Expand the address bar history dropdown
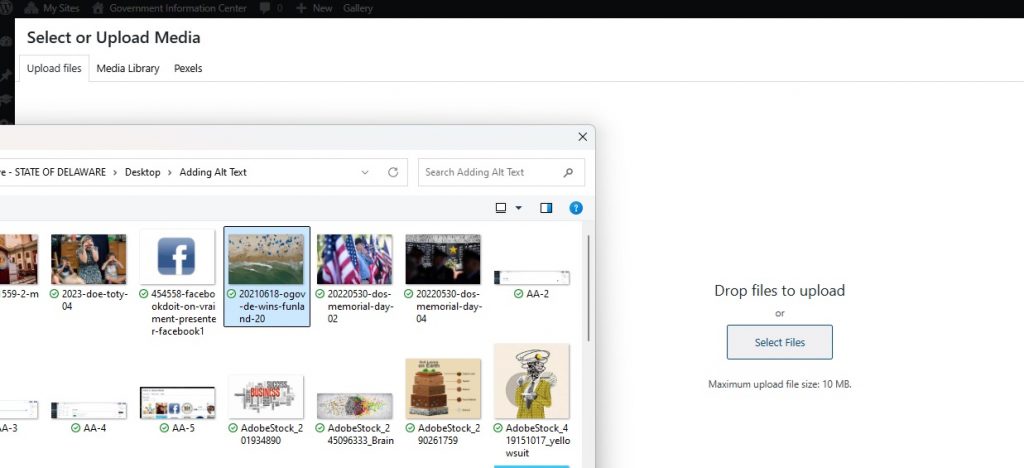This screenshot has height=468, width=1024. (x=365, y=172)
